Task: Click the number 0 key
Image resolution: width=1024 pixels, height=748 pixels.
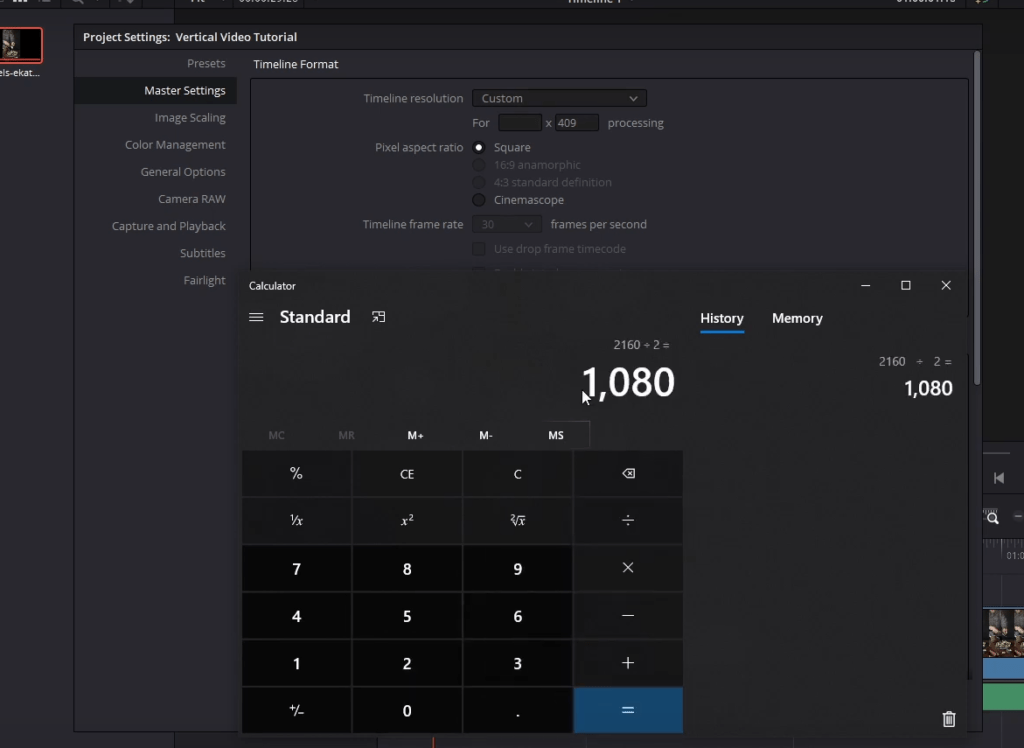Action: [407, 710]
